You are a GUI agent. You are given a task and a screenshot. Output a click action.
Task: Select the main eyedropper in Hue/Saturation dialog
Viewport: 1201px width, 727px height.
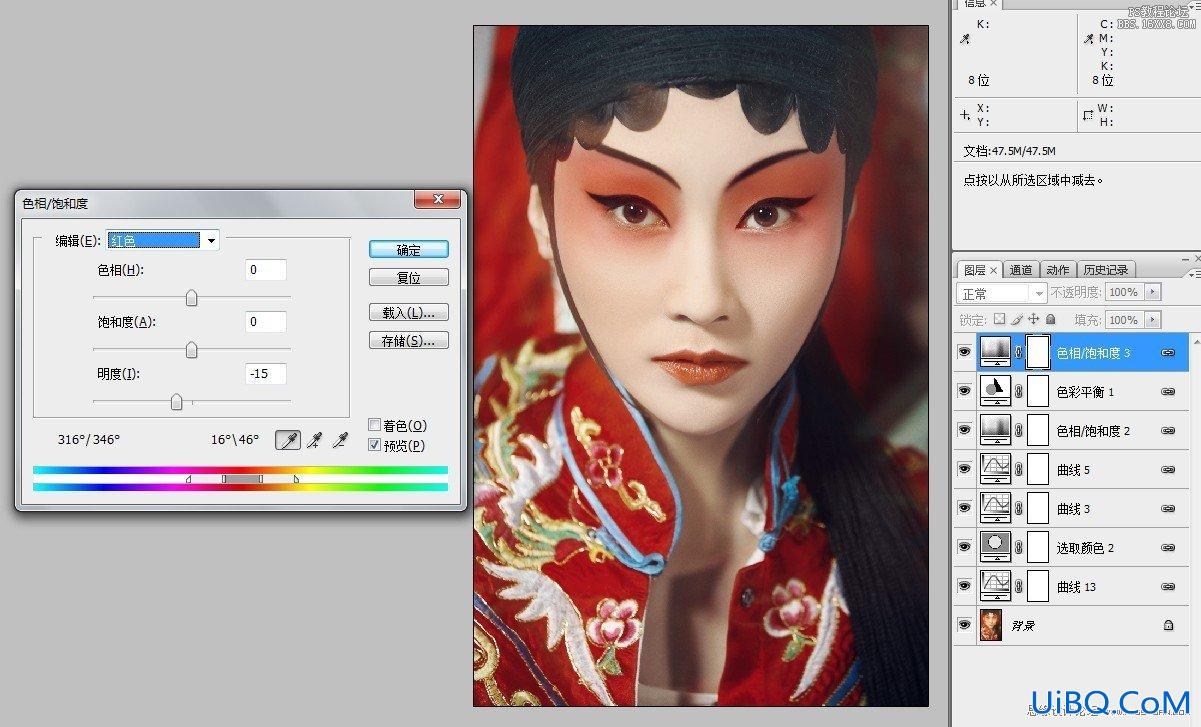(x=288, y=440)
